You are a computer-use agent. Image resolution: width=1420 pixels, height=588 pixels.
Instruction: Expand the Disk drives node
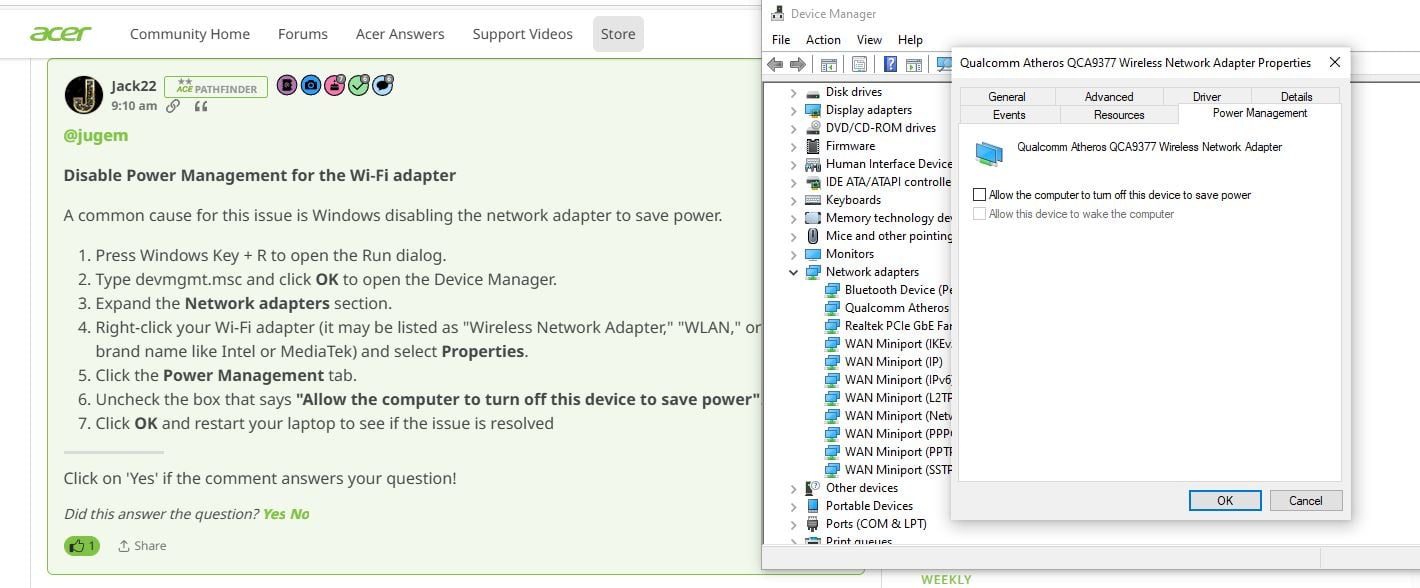[x=793, y=92]
